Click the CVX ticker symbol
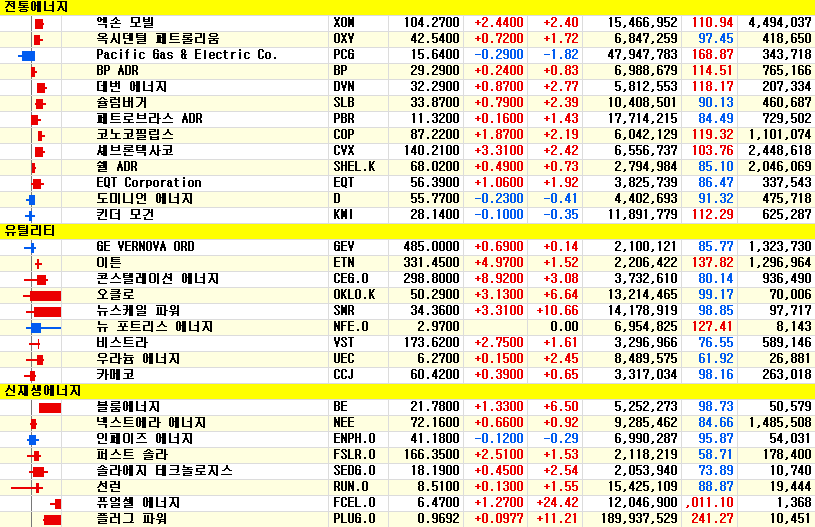Image resolution: width=815 pixels, height=527 pixels. click(344, 151)
